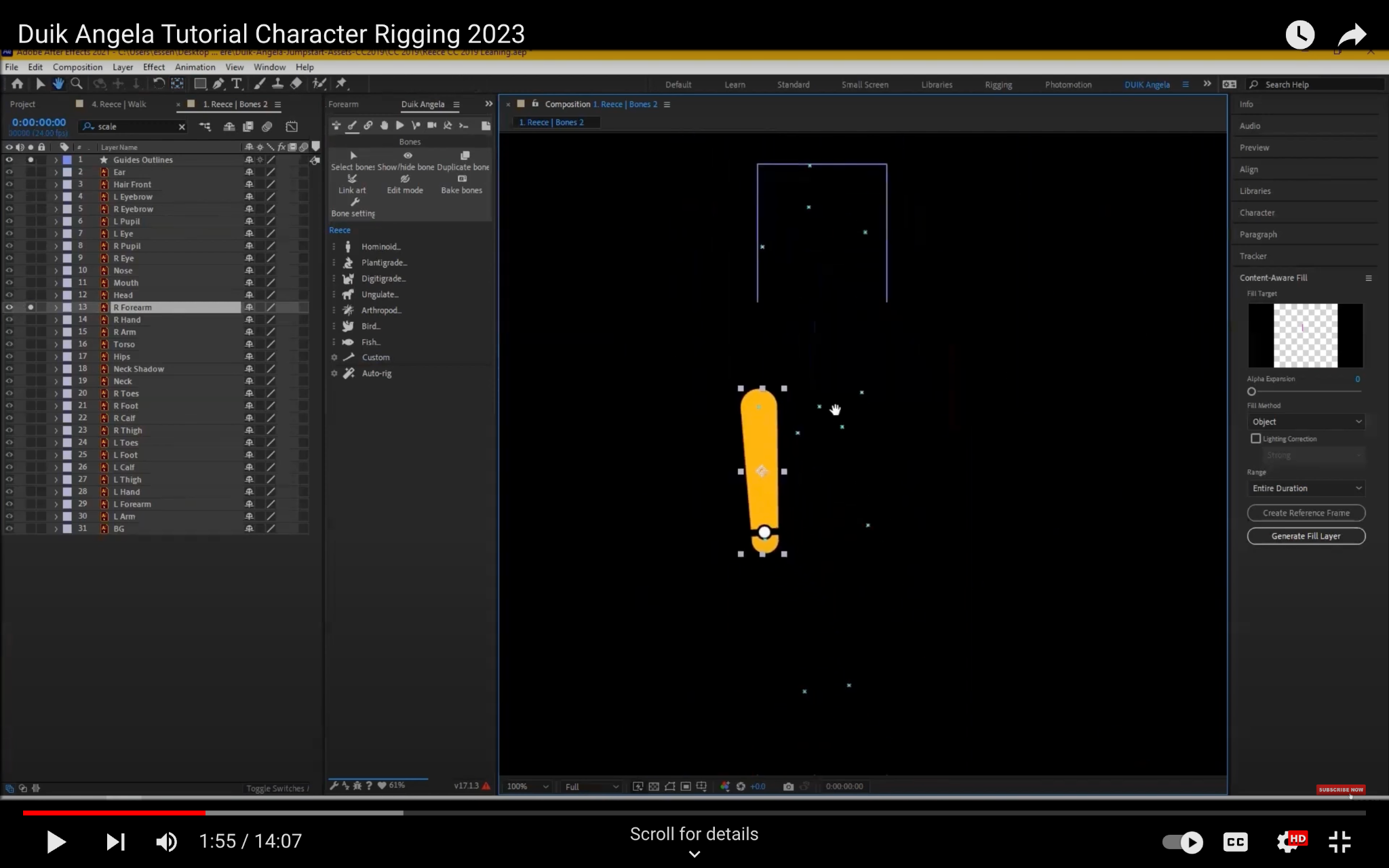Screen dimensions: 1389x868
Task: Click the Link art icon
Action: [x=352, y=179]
